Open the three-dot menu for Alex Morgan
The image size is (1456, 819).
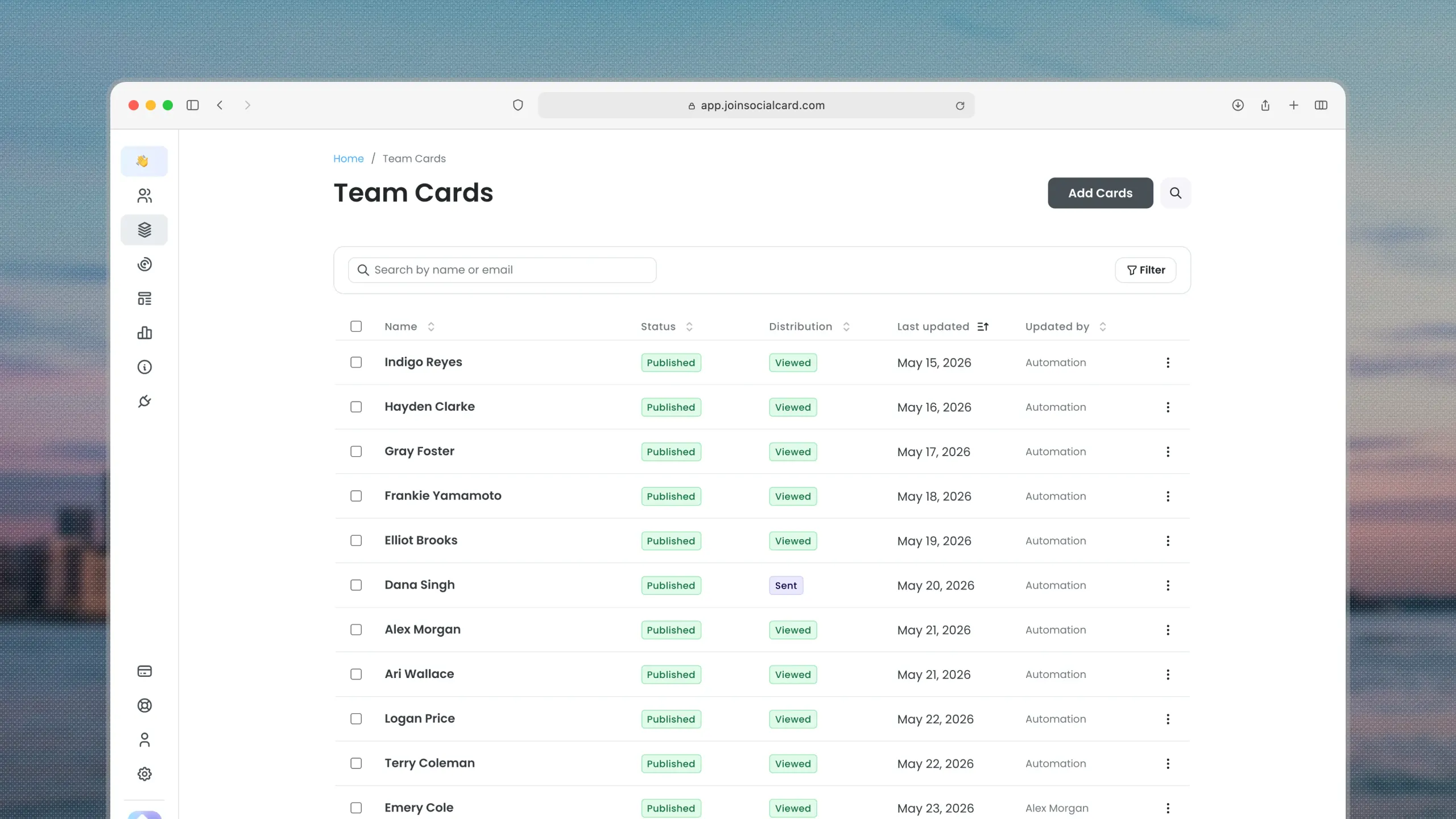(x=1168, y=630)
